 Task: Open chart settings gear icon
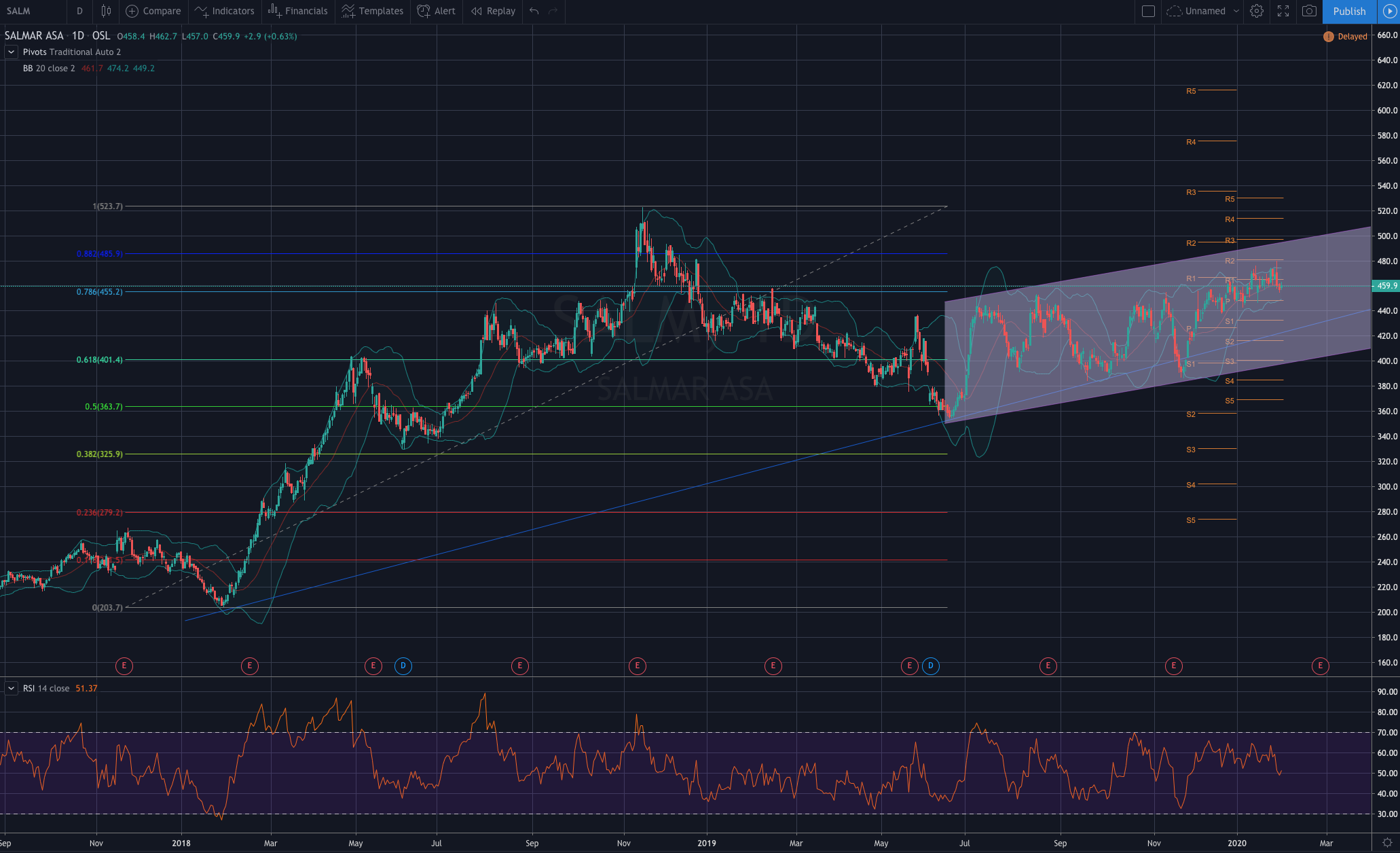point(1257,11)
